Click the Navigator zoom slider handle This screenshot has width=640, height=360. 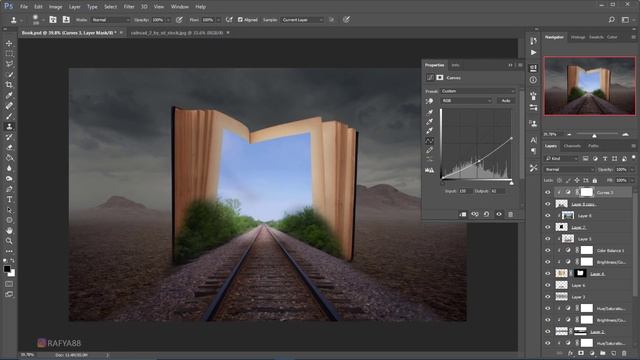[594, 135]
